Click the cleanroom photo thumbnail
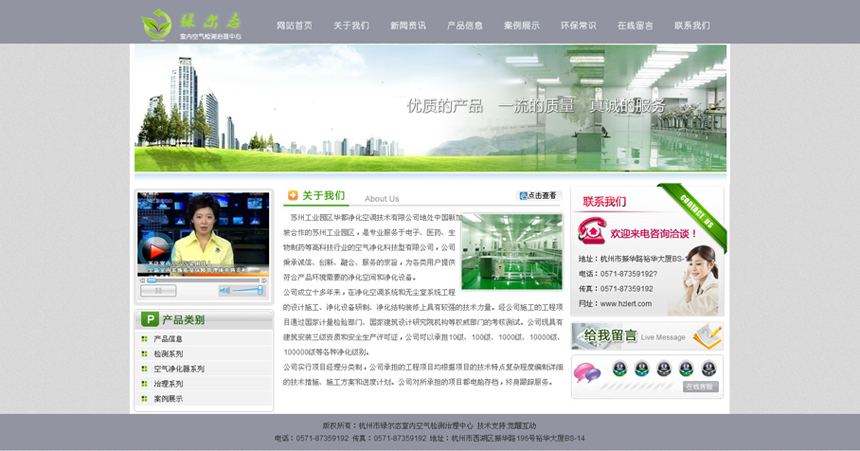 click(511, 252)
